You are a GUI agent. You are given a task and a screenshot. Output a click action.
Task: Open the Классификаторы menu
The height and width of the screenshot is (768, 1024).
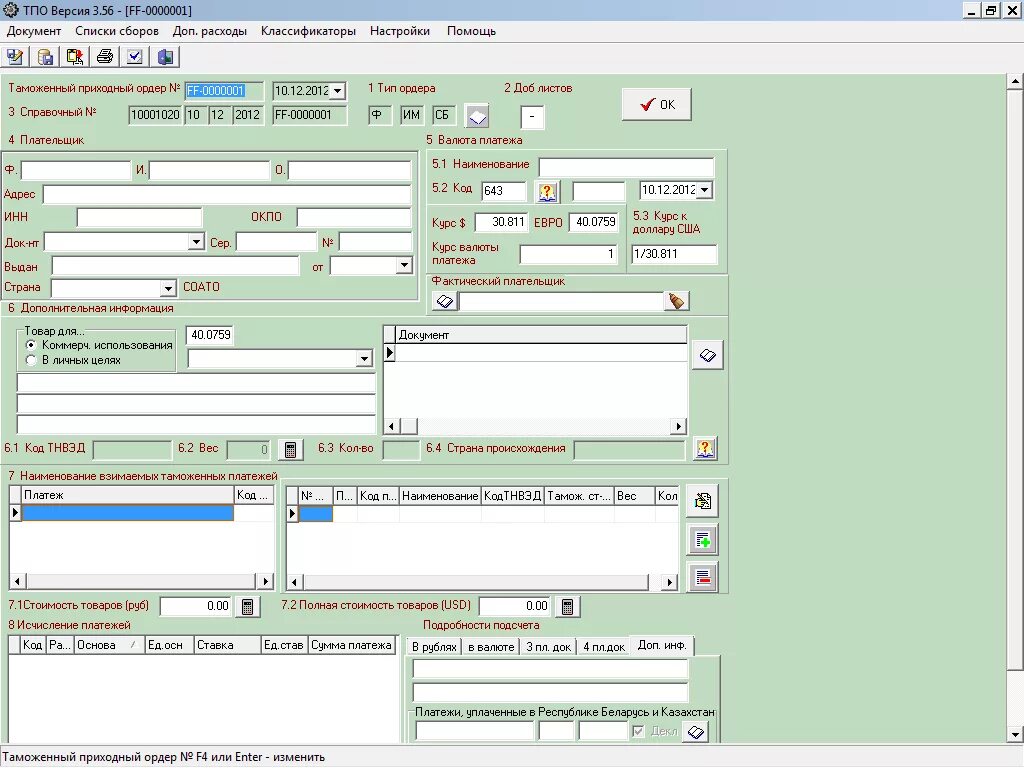(x=308, y=31)
